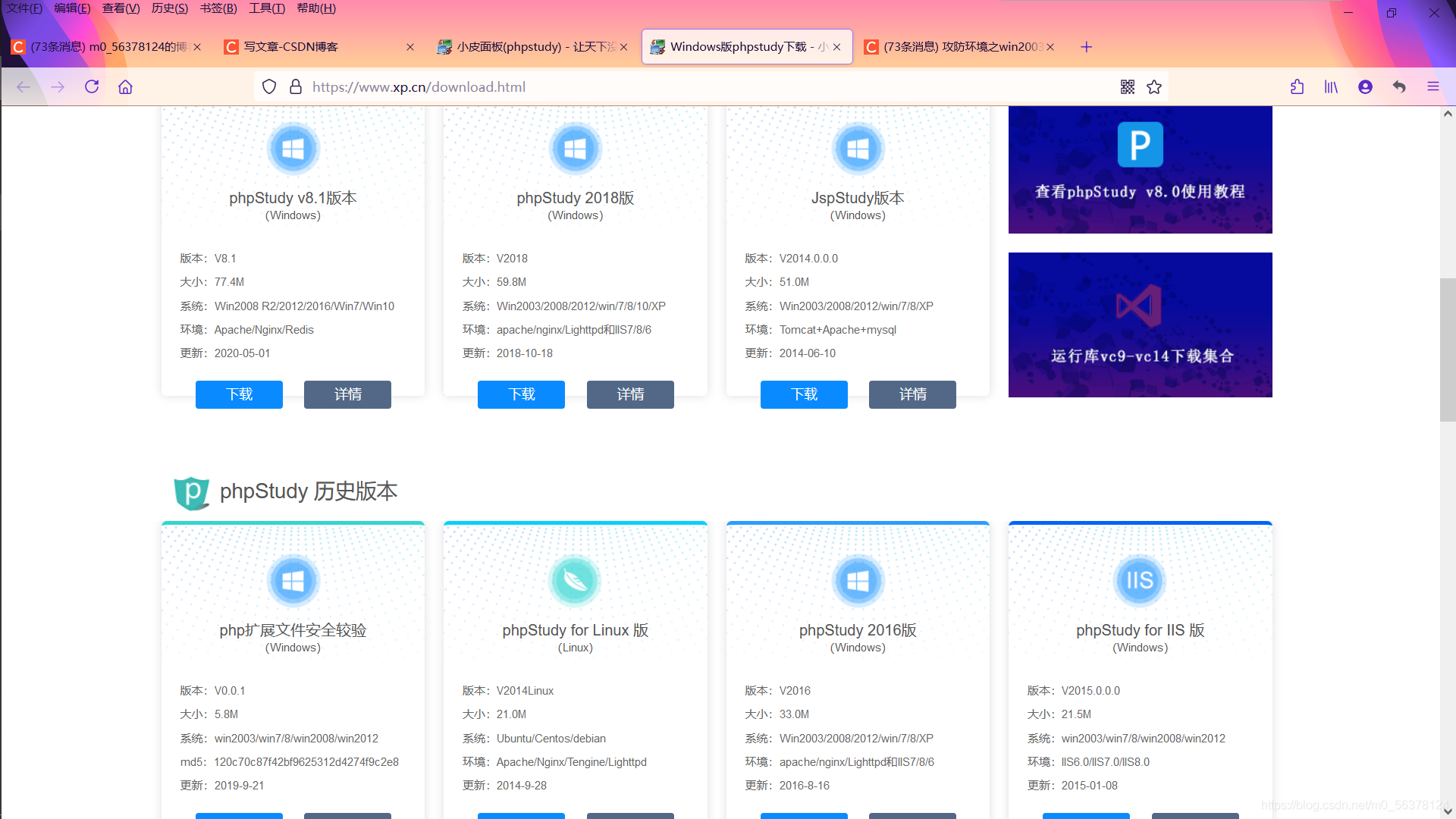Click the phpStudy 历史版本 section logo
The height and width of the screenshot is (819, 1456).
192,493
